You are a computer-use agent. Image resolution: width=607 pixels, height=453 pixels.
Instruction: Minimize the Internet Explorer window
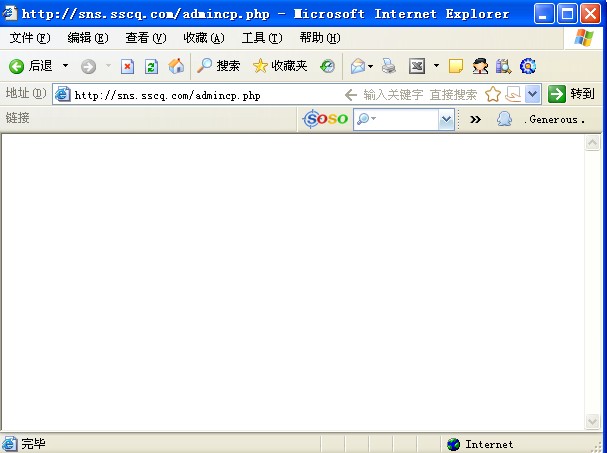click(x=544, y=14)
